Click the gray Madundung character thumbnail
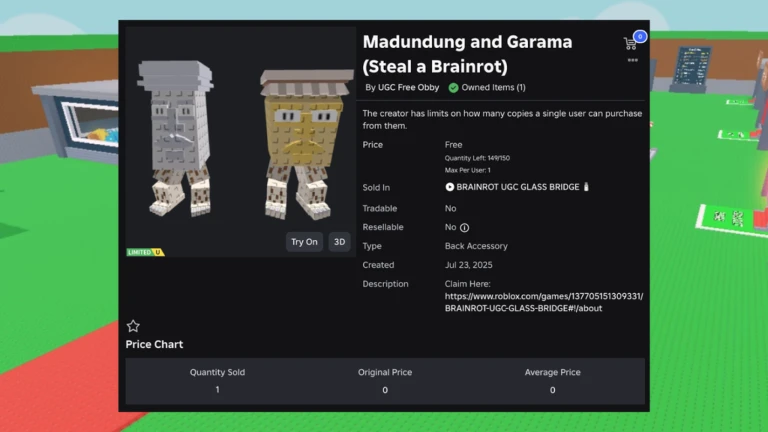Screen dimensions: 768x432 [176, 139]
